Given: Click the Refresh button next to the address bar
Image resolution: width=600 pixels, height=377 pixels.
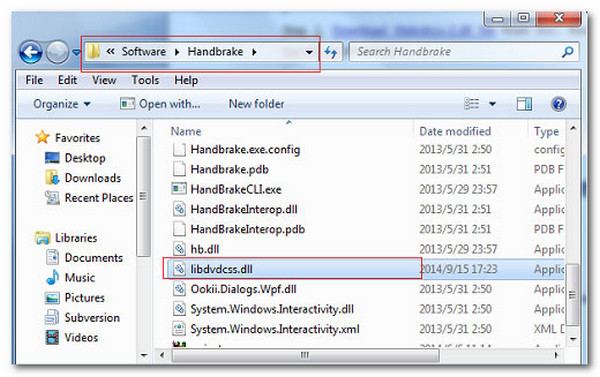Looking at the screenshot, I should click(x=331, y=52).
